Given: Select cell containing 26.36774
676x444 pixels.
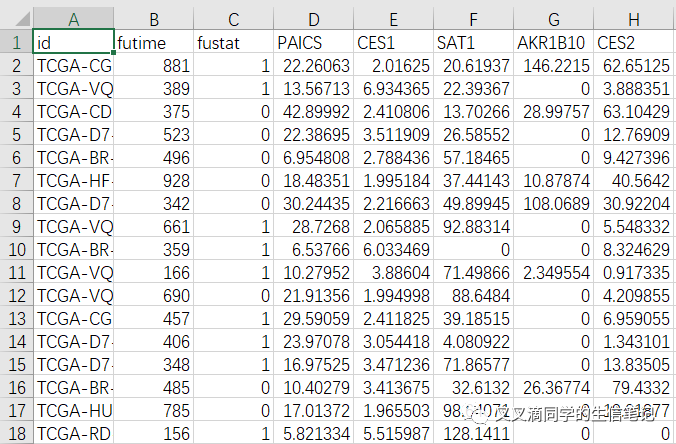Looking at the screenshot, I should point(554,388).
